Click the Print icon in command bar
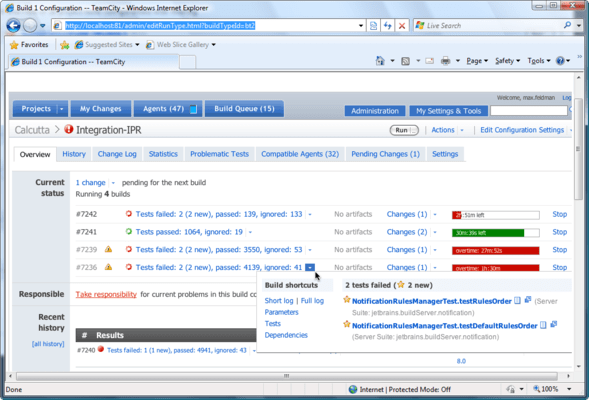The image size is (589, 400). pyautogui.click(x=445, y=61)
